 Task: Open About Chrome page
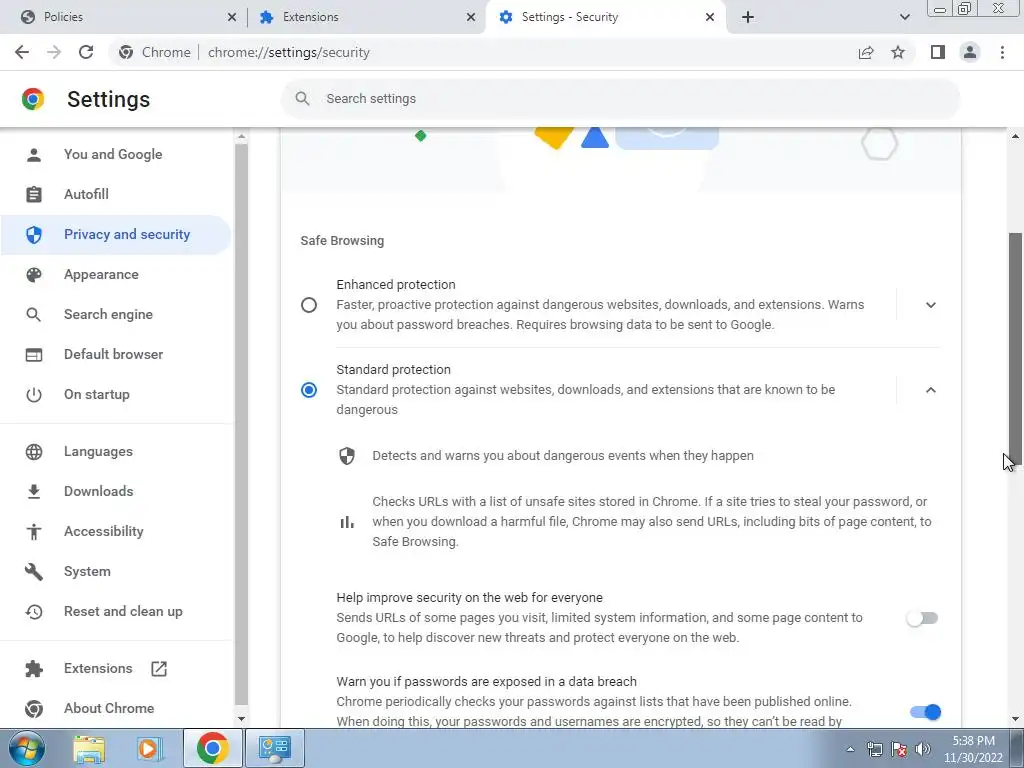[109, 709]
